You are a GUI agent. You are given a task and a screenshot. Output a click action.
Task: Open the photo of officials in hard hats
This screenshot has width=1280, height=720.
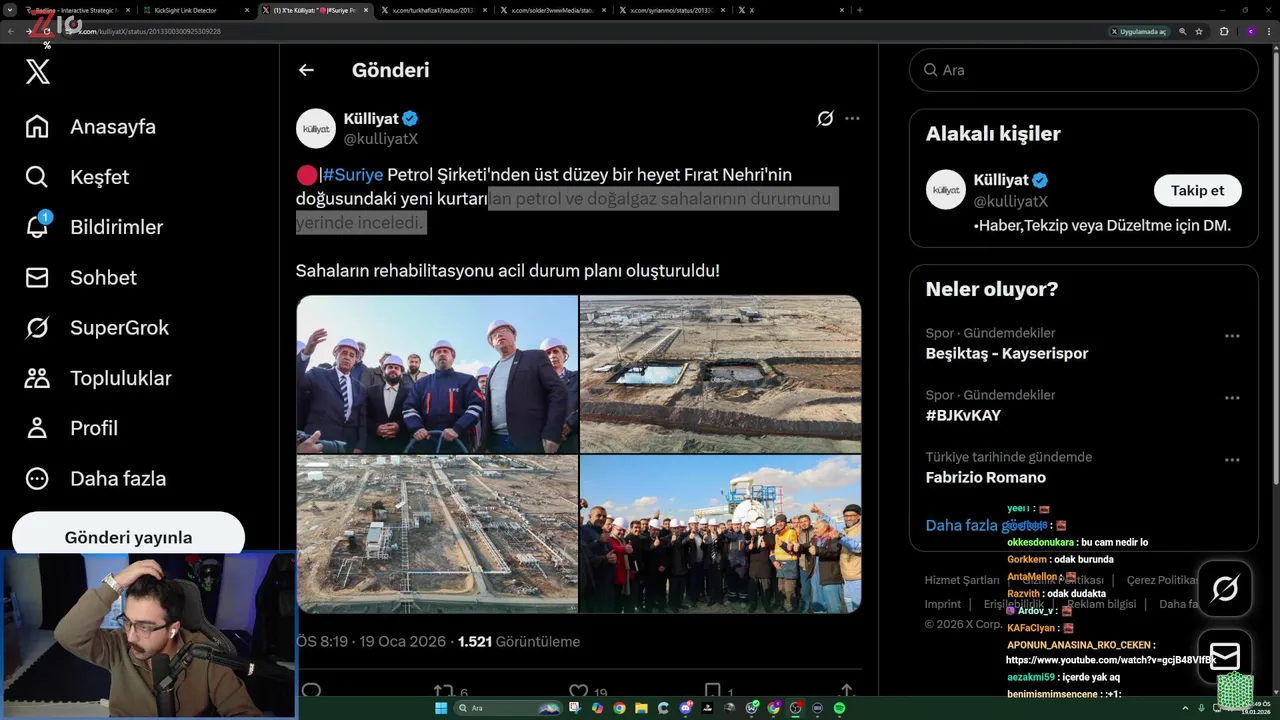tap(437, 374)
